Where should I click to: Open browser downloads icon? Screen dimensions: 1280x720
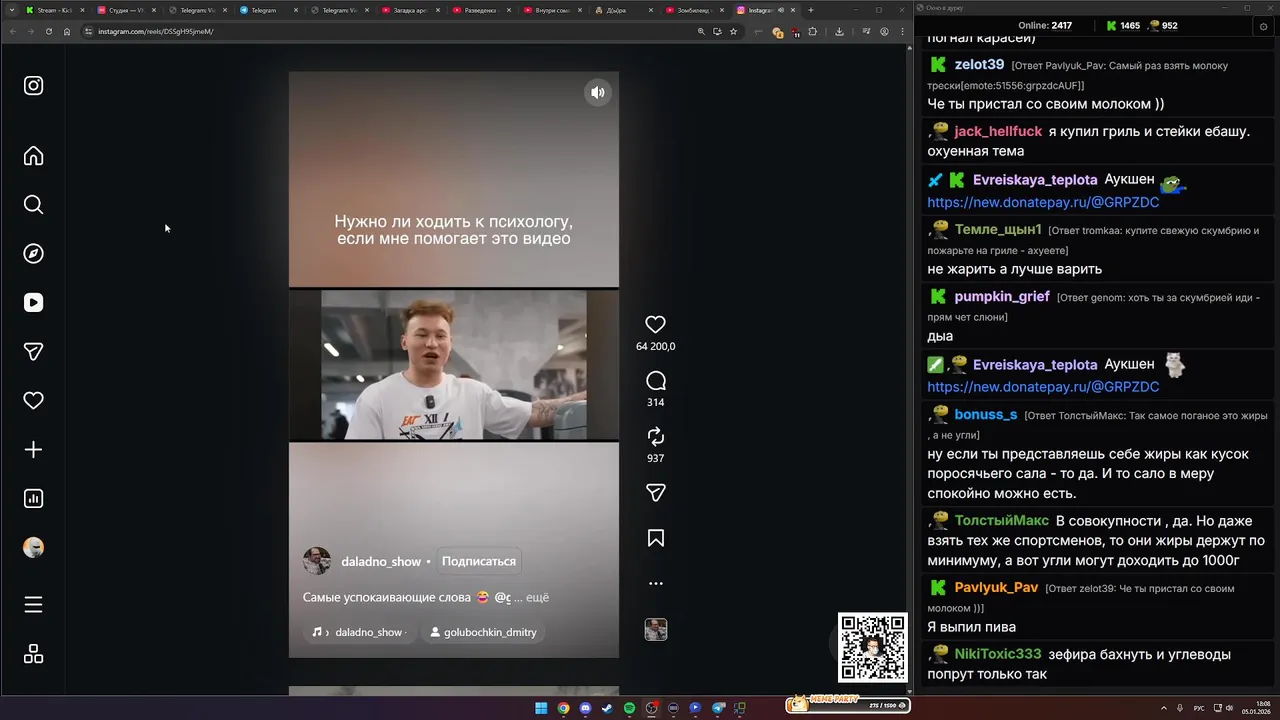tap(838, 31)
